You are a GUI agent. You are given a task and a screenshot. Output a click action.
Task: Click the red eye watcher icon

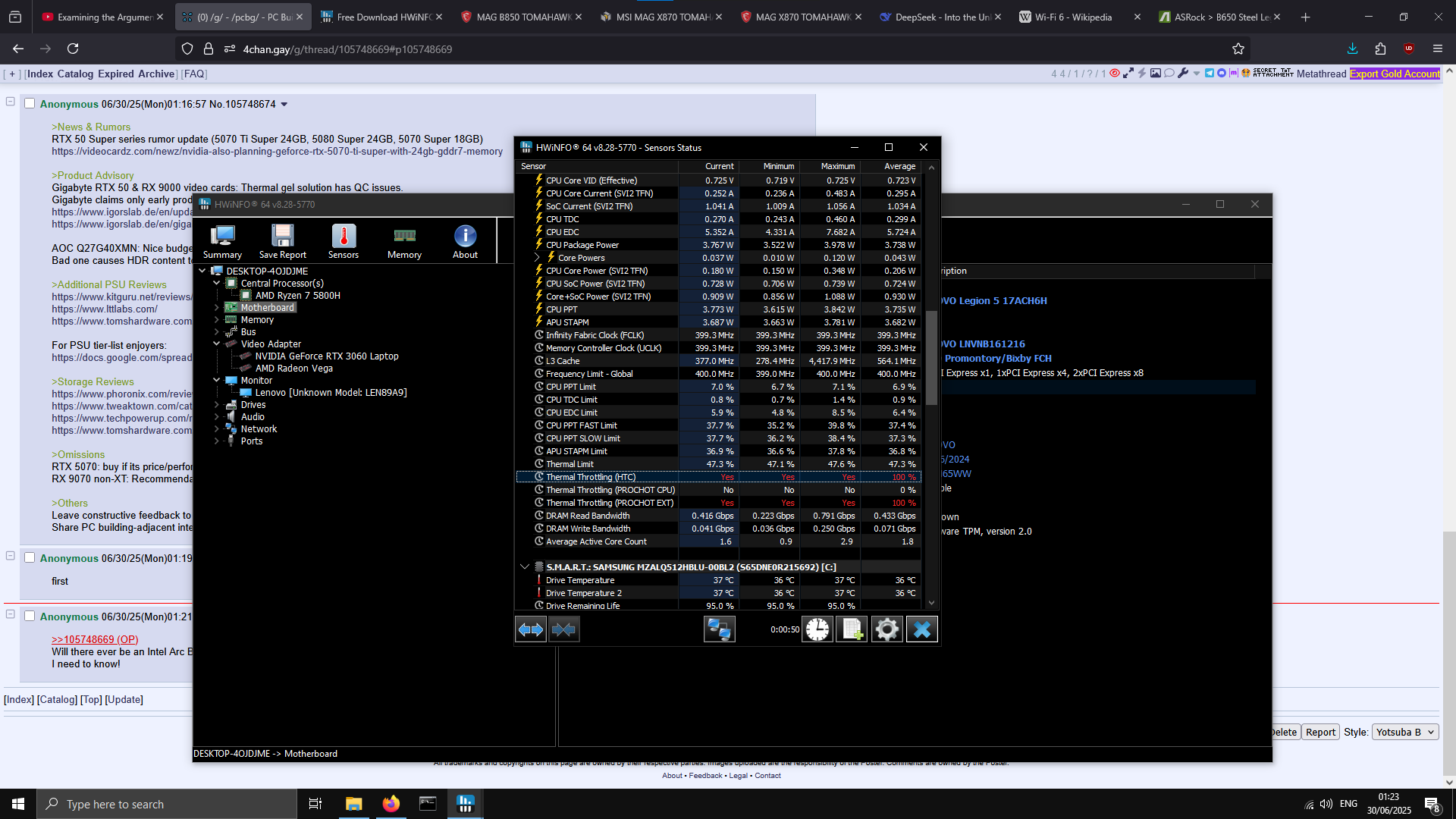(1115, 74)
